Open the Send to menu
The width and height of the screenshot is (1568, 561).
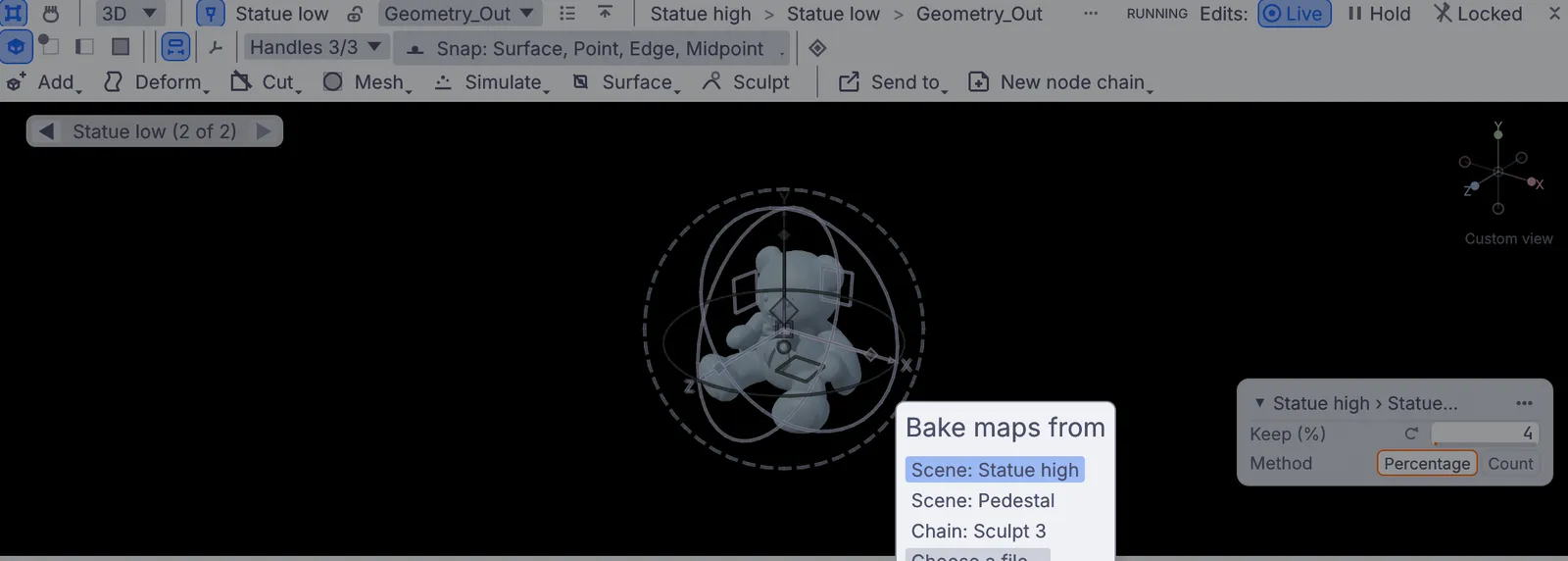click(893, 82)
